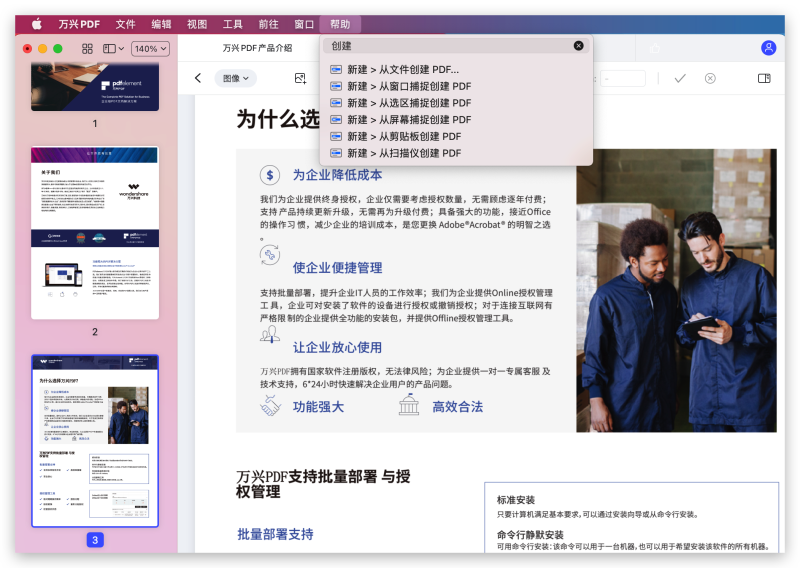Click the 万兴 PDF 产品介绍 document tab
Screen dimensions: 800x568
257,48
